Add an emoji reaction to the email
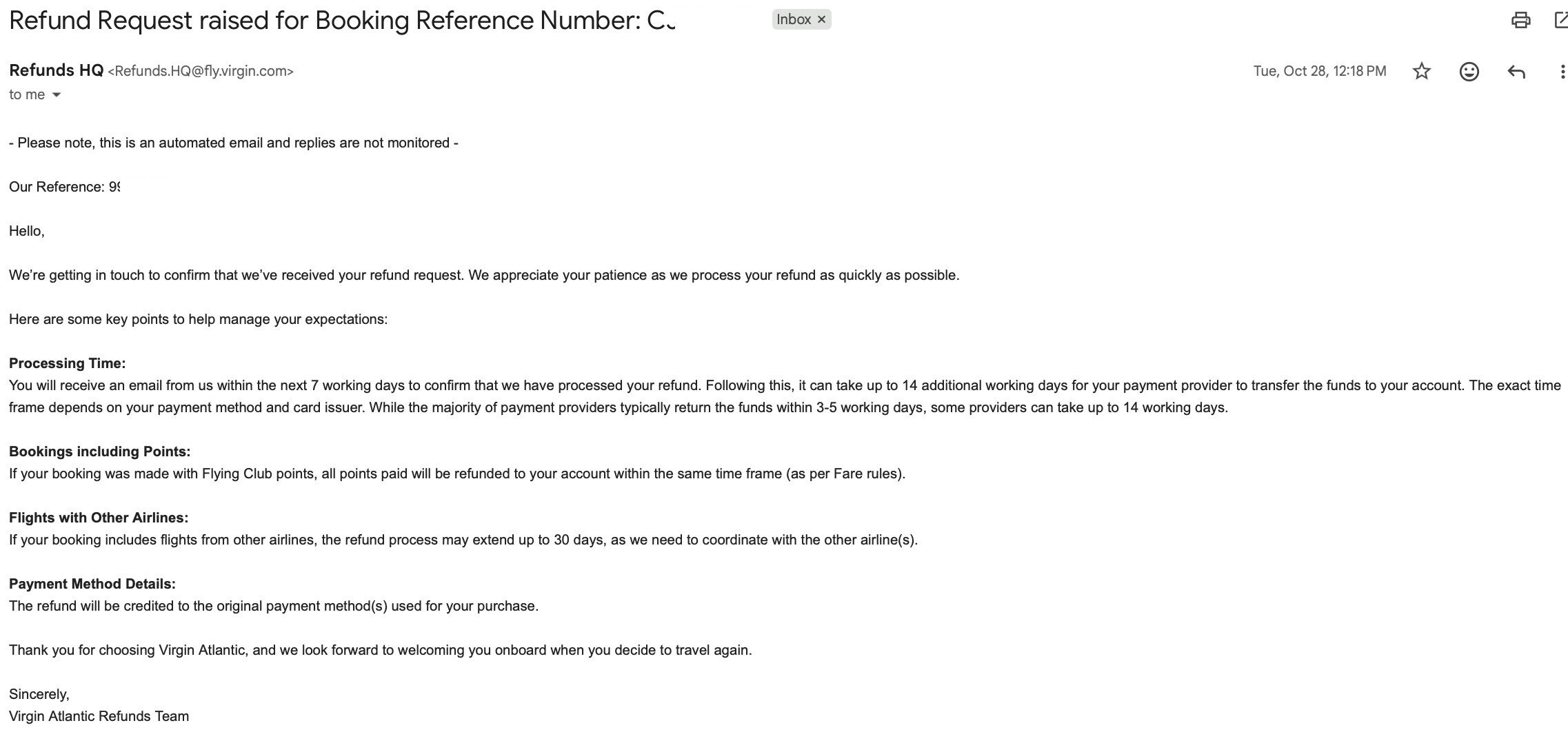The width and height of the screenshot is (1568, 732). pos(1469,71)
